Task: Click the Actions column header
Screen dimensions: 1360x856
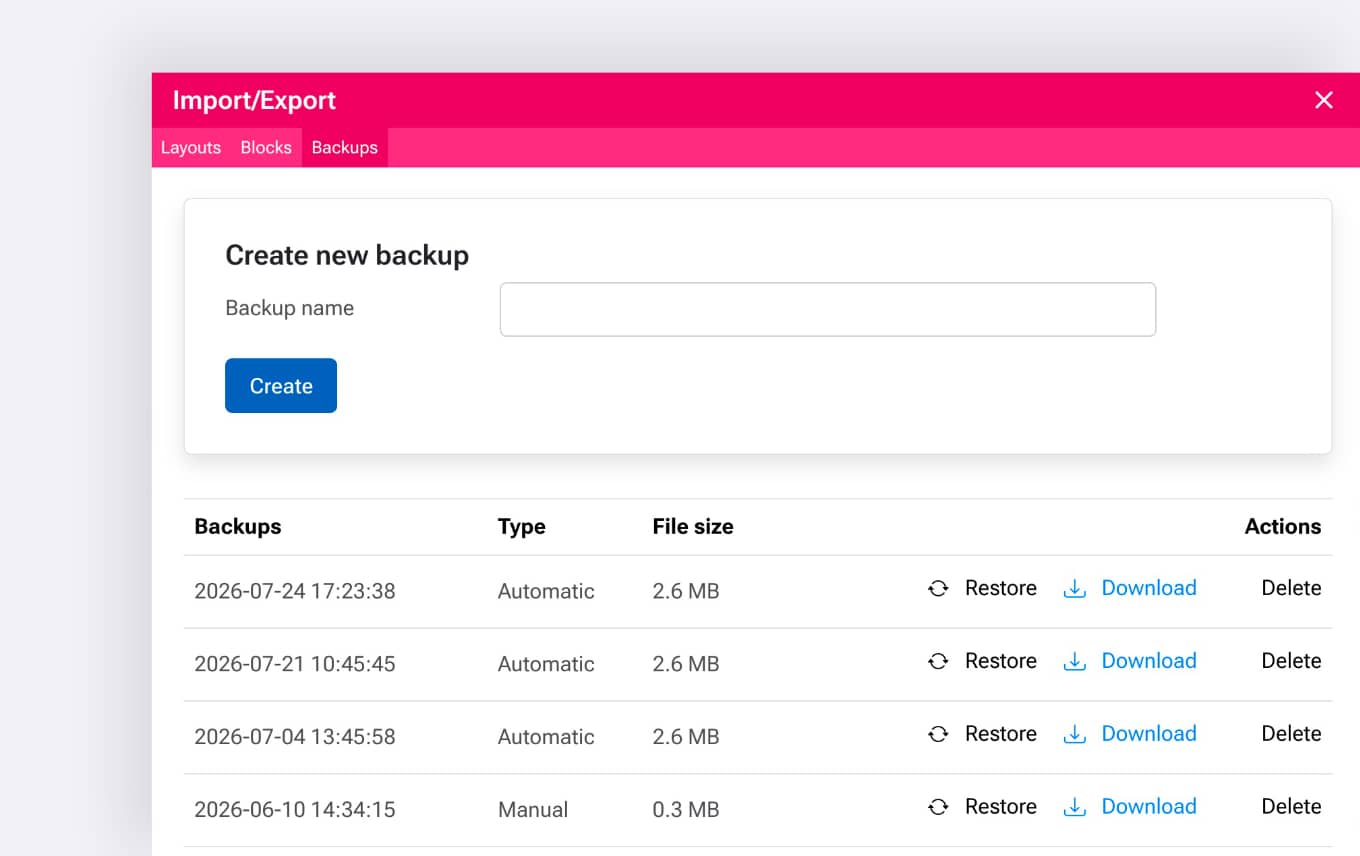Action: [x=1283, y=527]
